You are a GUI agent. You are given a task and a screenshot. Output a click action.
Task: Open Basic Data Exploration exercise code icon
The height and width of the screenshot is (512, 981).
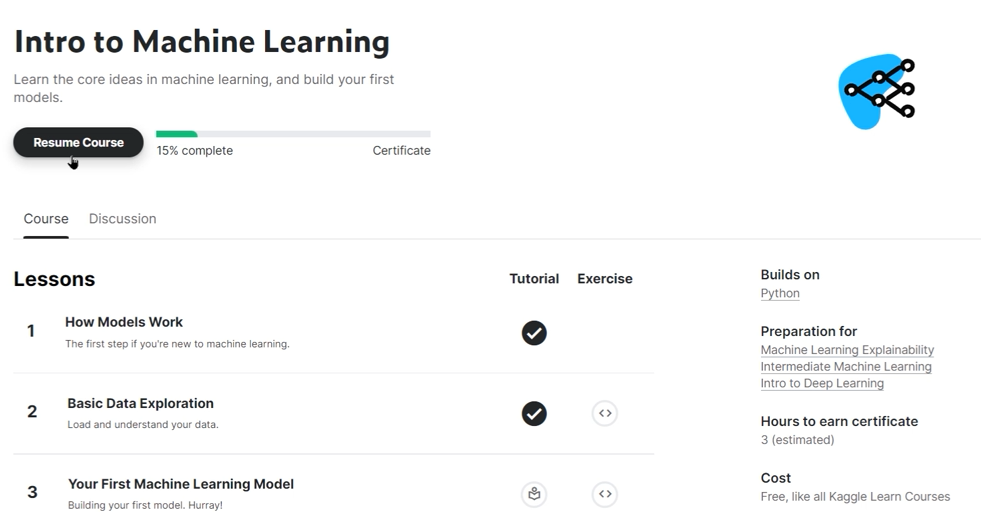point(604,413)
